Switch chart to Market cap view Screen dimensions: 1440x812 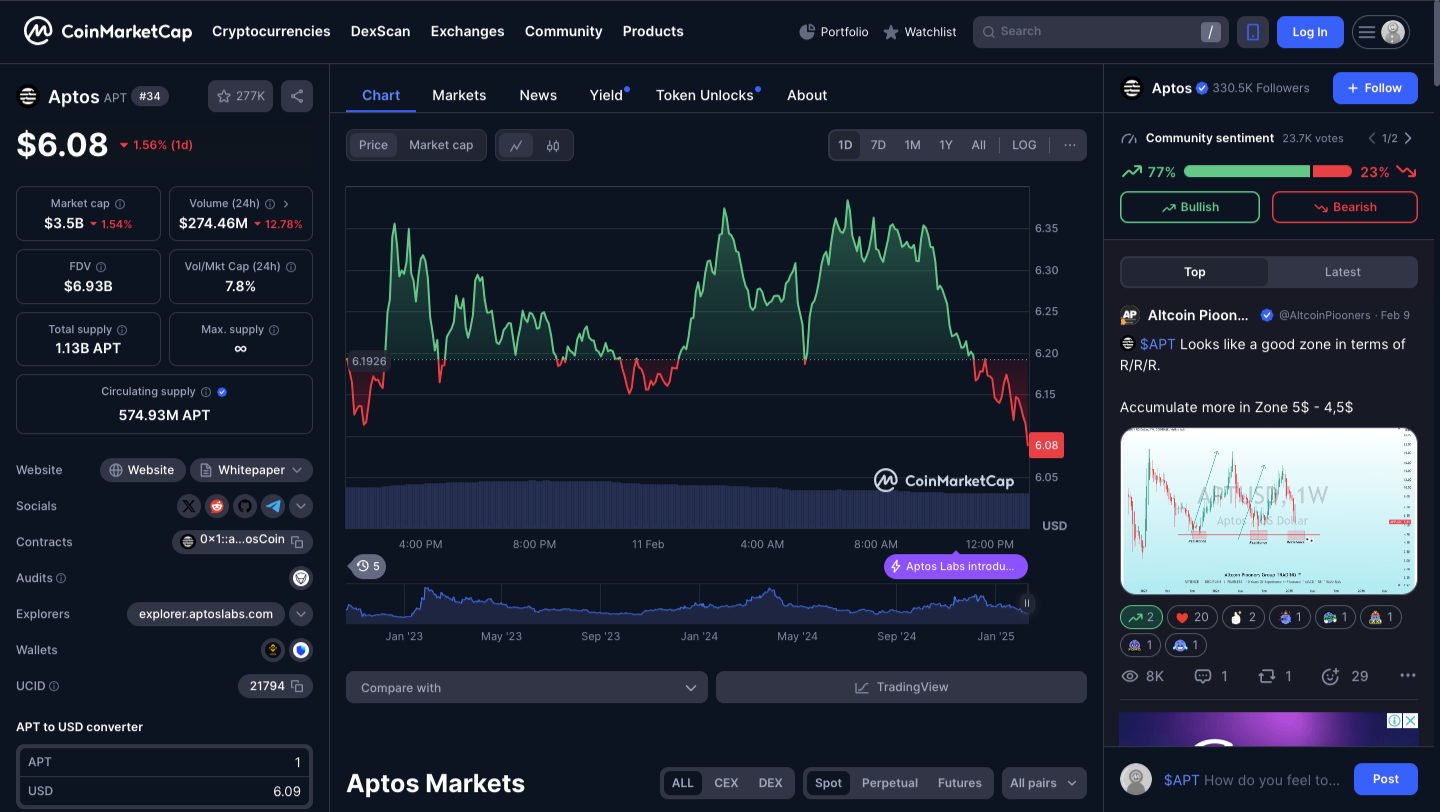click(441, 145)
